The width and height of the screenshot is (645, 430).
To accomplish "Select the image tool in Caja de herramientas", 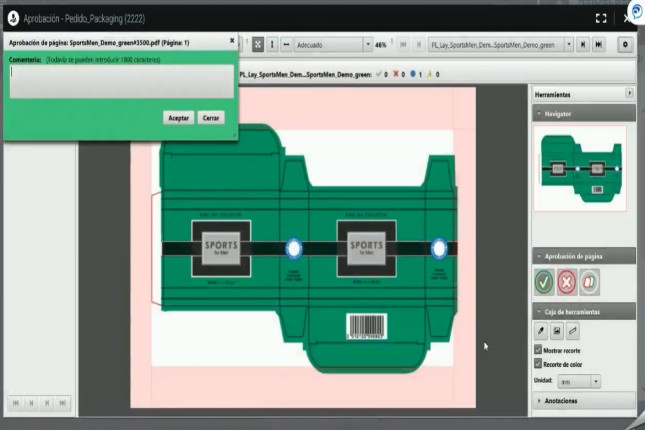I will (557, 330).
